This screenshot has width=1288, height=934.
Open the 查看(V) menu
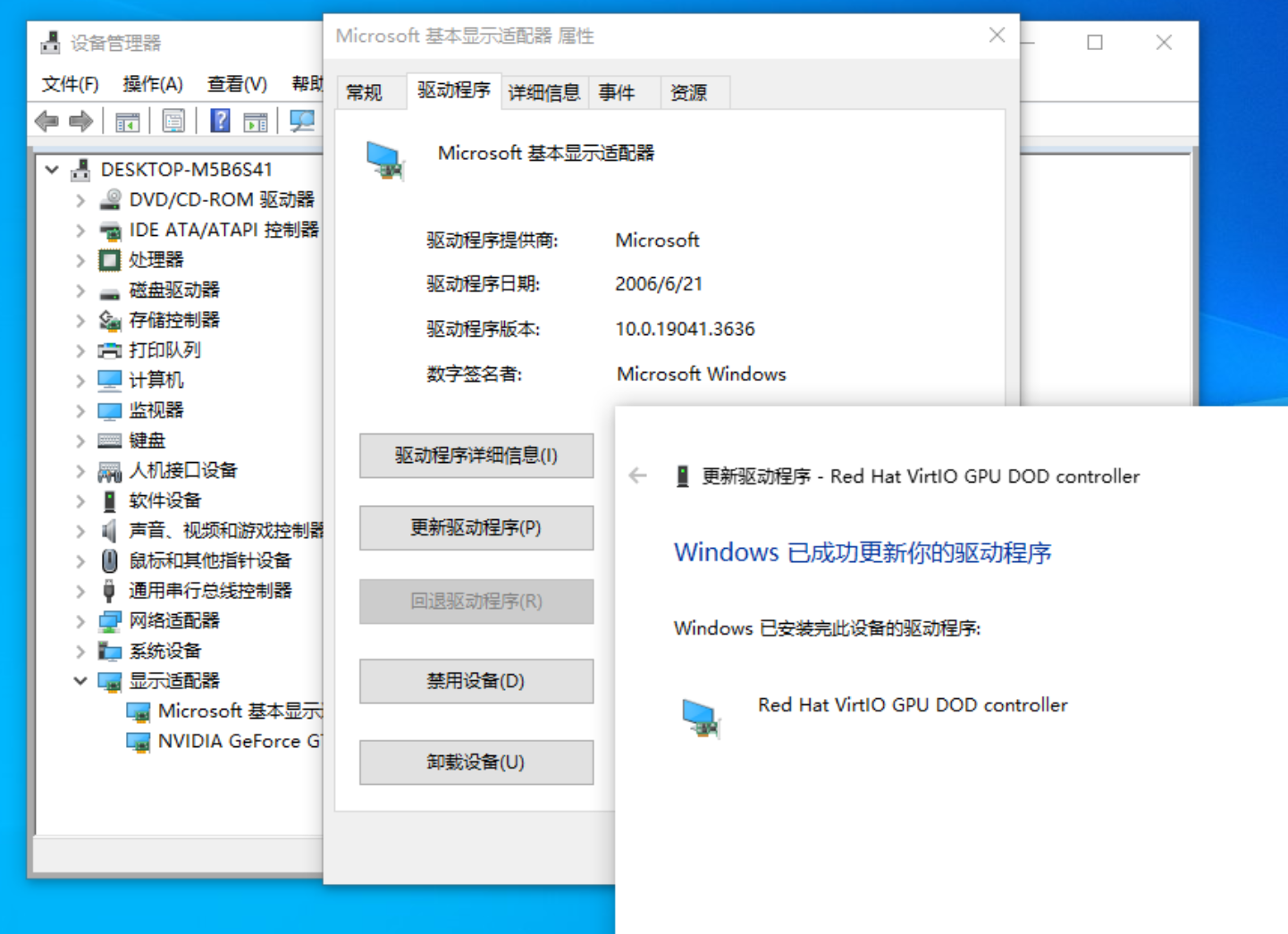tap(237, 84)
